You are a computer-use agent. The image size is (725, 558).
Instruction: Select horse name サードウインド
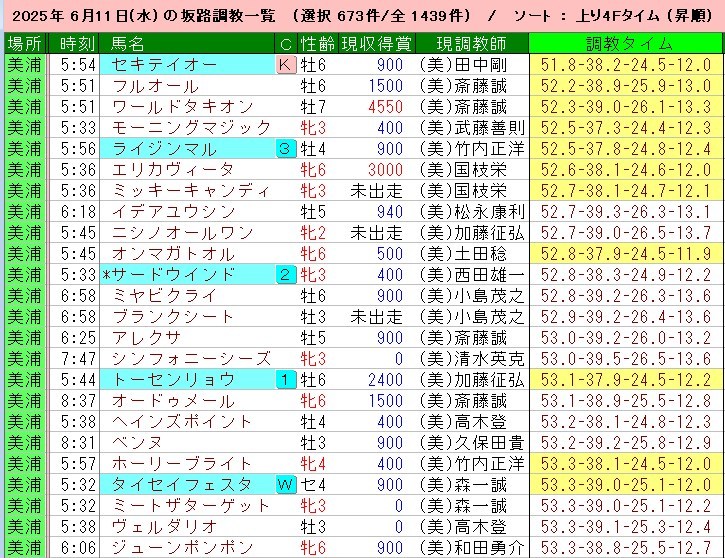pyautogui.click(x=174, y=275)
